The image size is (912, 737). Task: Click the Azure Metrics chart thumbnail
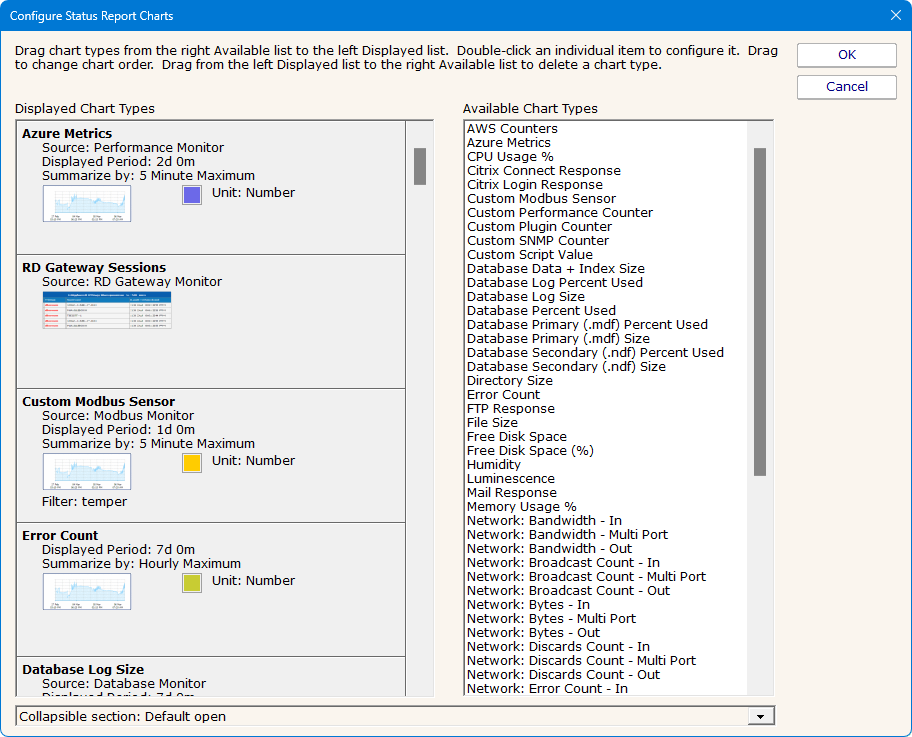click(86, 203)
